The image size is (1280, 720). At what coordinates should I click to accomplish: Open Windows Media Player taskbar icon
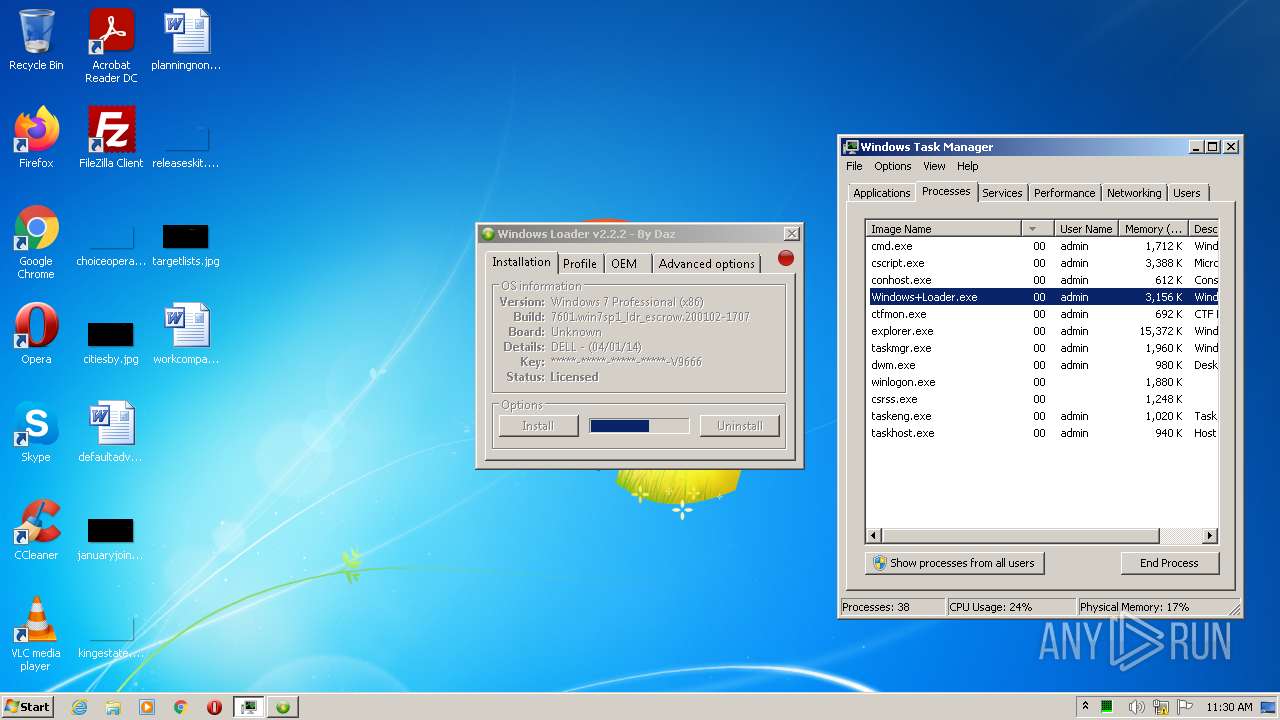click(147, 707)
